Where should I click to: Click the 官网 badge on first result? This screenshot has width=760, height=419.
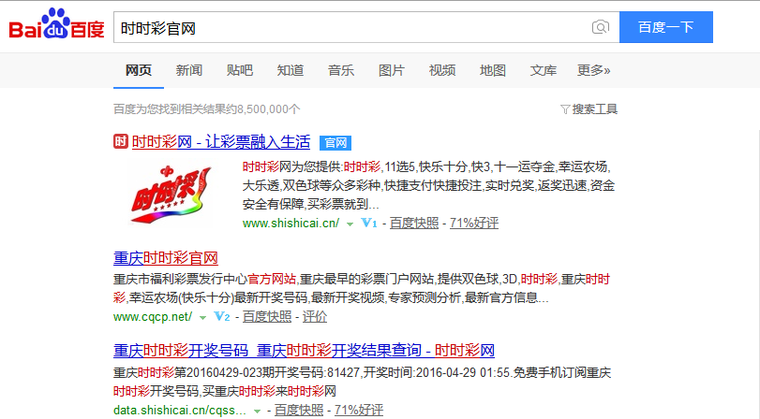pyautogui.click(x=335, y=143)
